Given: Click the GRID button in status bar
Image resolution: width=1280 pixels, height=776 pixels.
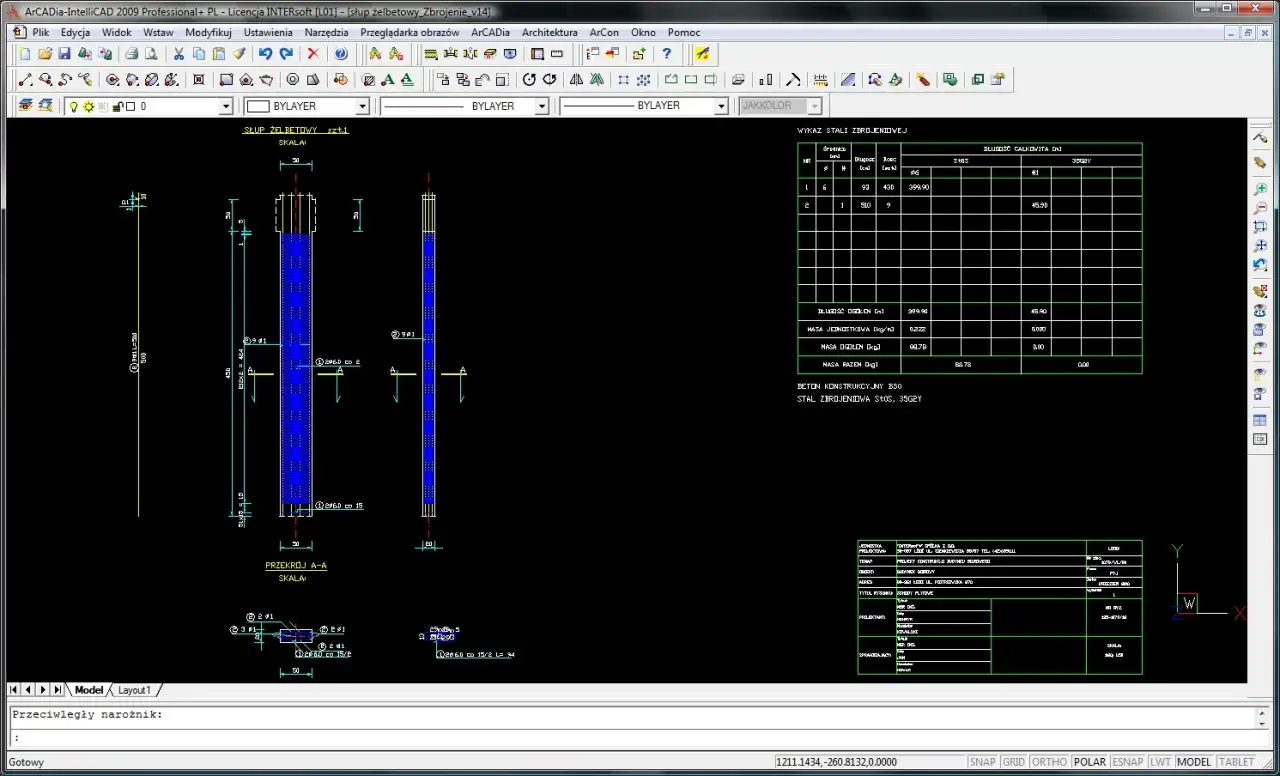Looking at the screenshot, I should [x=1013, y=762].
